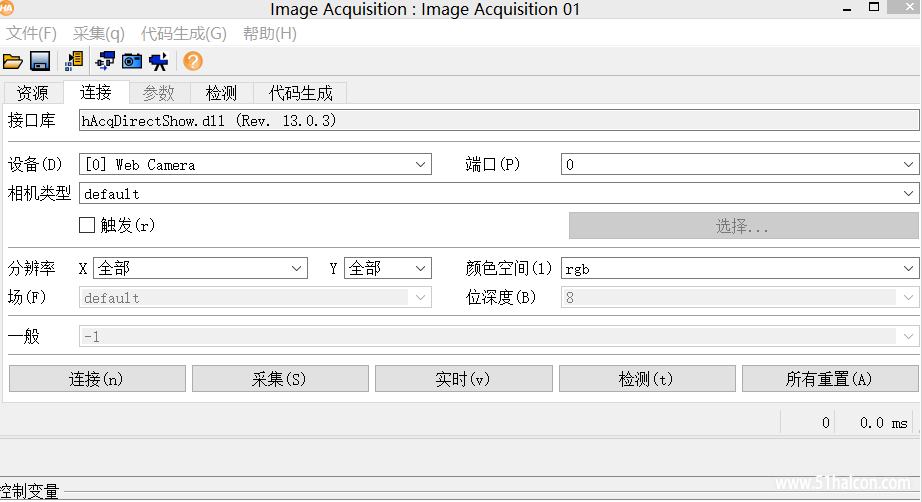The width and height of the screenshot is (922, 502).
Task: Open the 一般 dropdown showing -1
Action: point(499,336)
